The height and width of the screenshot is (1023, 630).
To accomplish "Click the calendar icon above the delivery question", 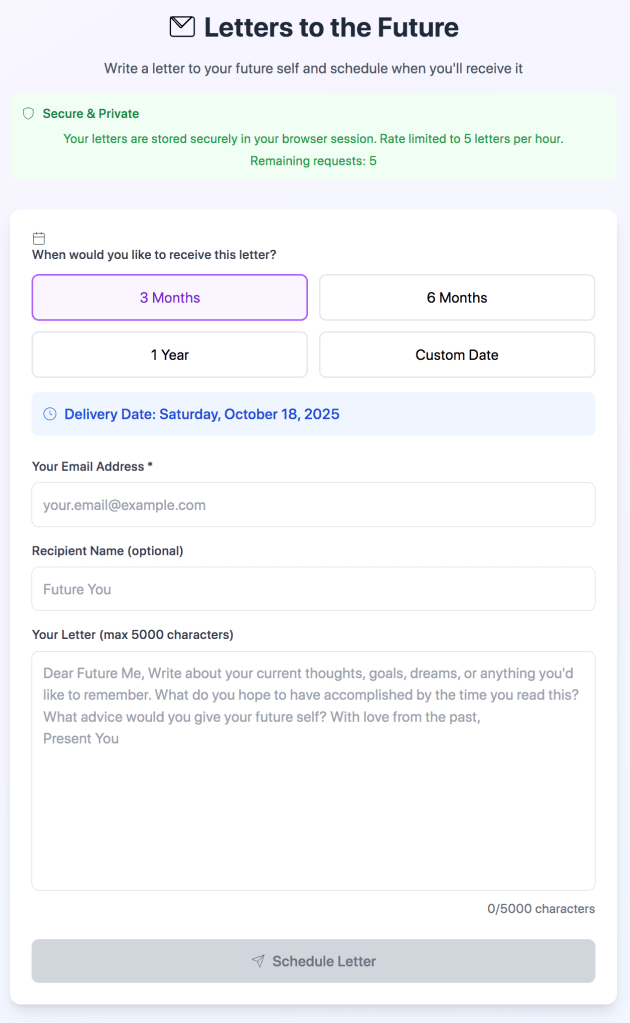I will [x=39, y=238].
